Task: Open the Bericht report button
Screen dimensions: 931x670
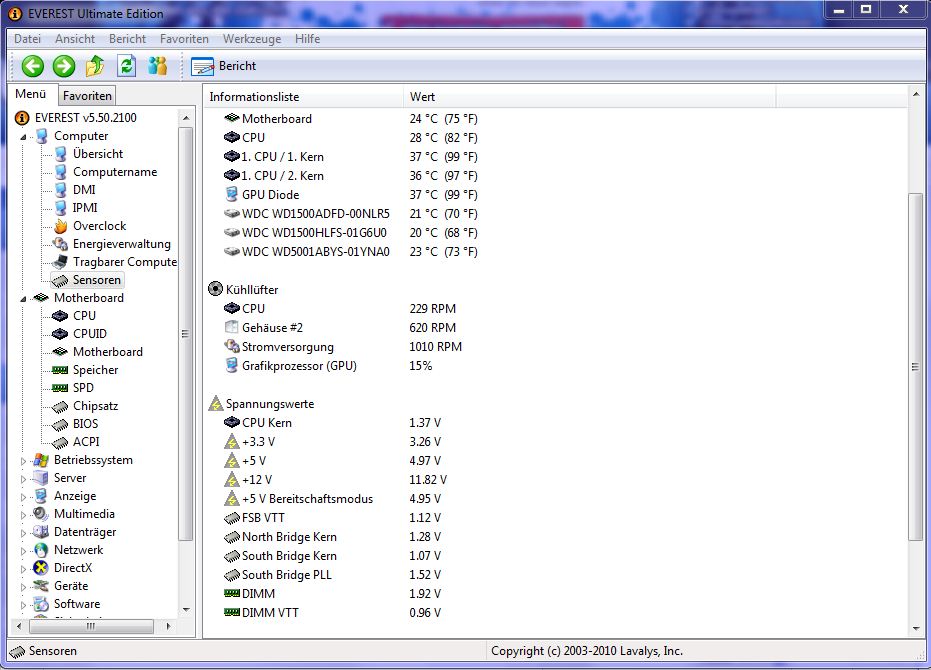Action: 224,66
